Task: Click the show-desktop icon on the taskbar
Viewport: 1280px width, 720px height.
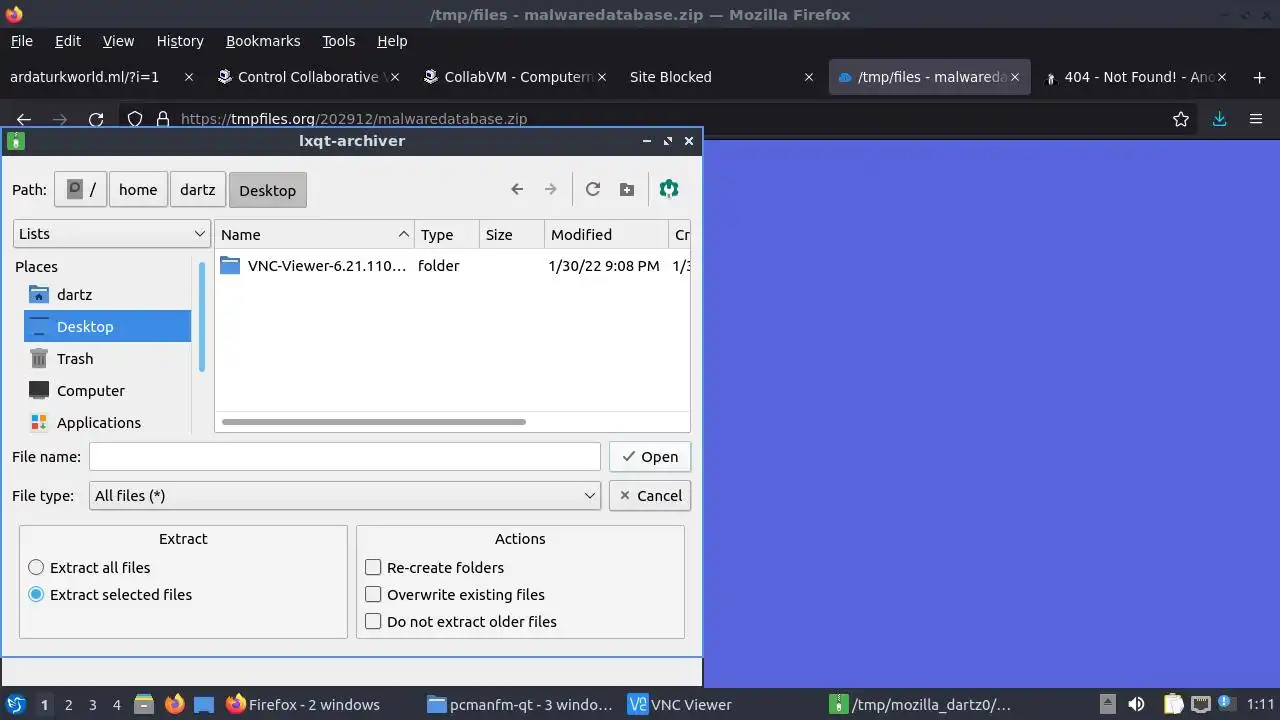Action: click(x=204, y=704)
